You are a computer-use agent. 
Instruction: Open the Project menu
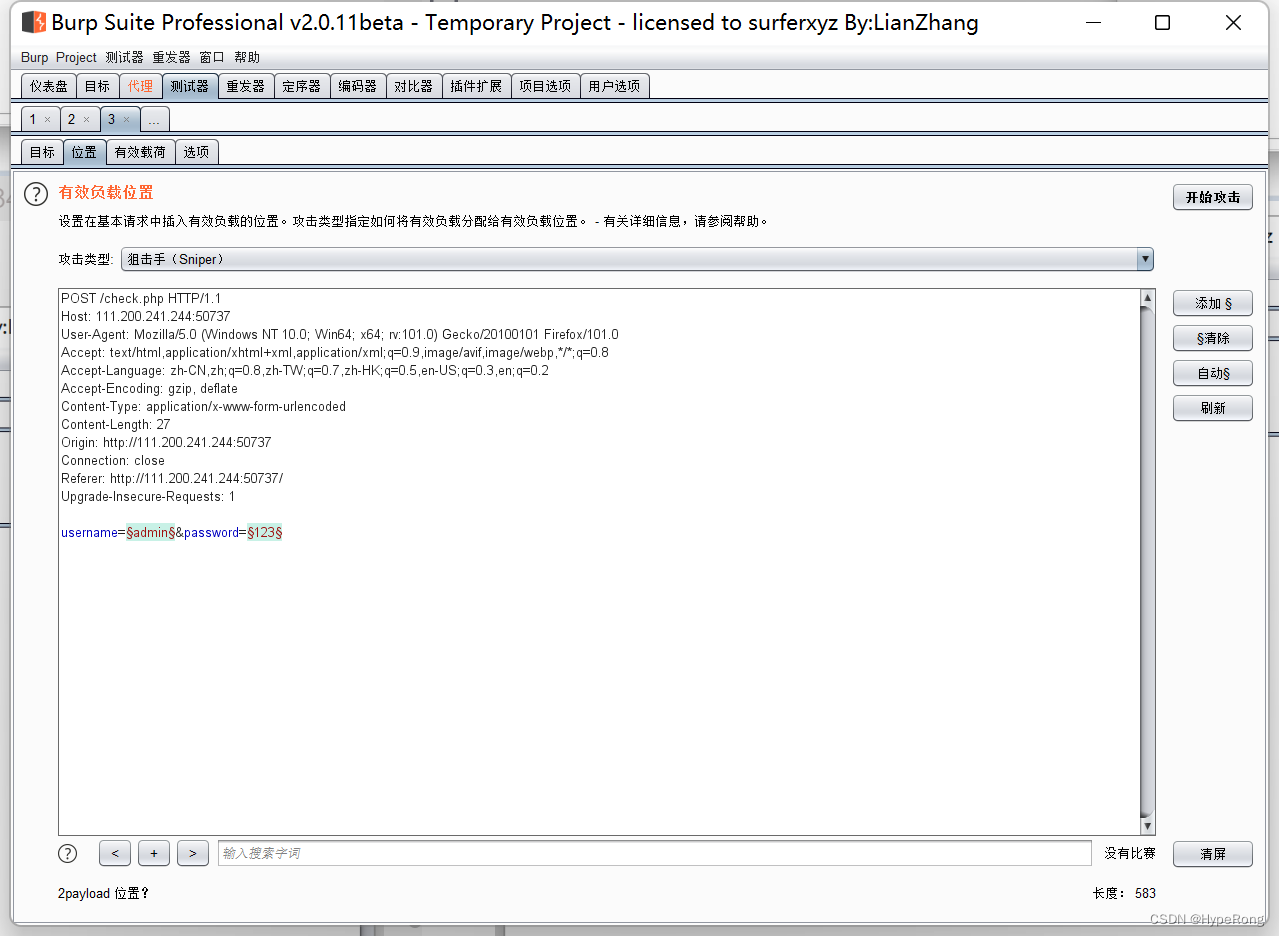click(x=76, y=58)
